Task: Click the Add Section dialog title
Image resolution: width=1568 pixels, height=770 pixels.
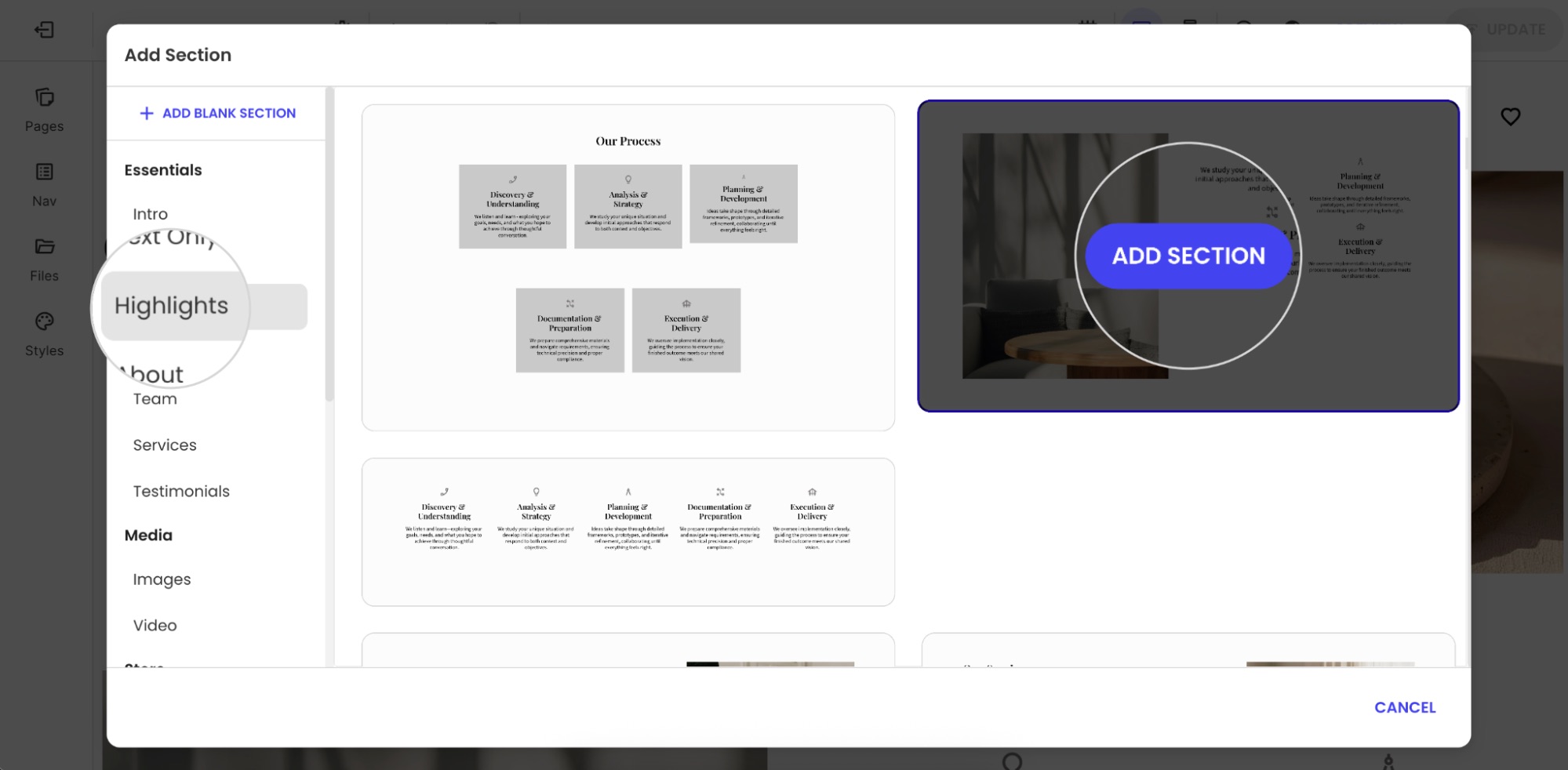Action: (x=178, y=55)
